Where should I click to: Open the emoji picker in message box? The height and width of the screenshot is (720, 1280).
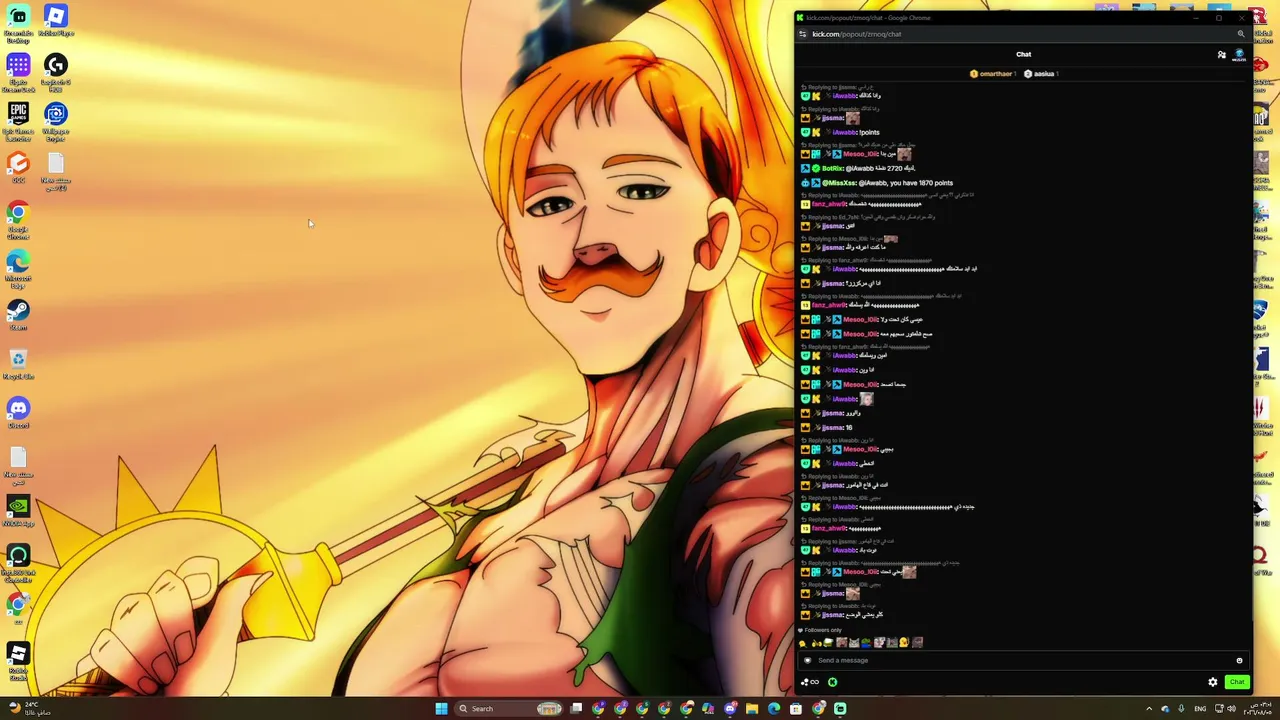click(x=1239, y=660)
